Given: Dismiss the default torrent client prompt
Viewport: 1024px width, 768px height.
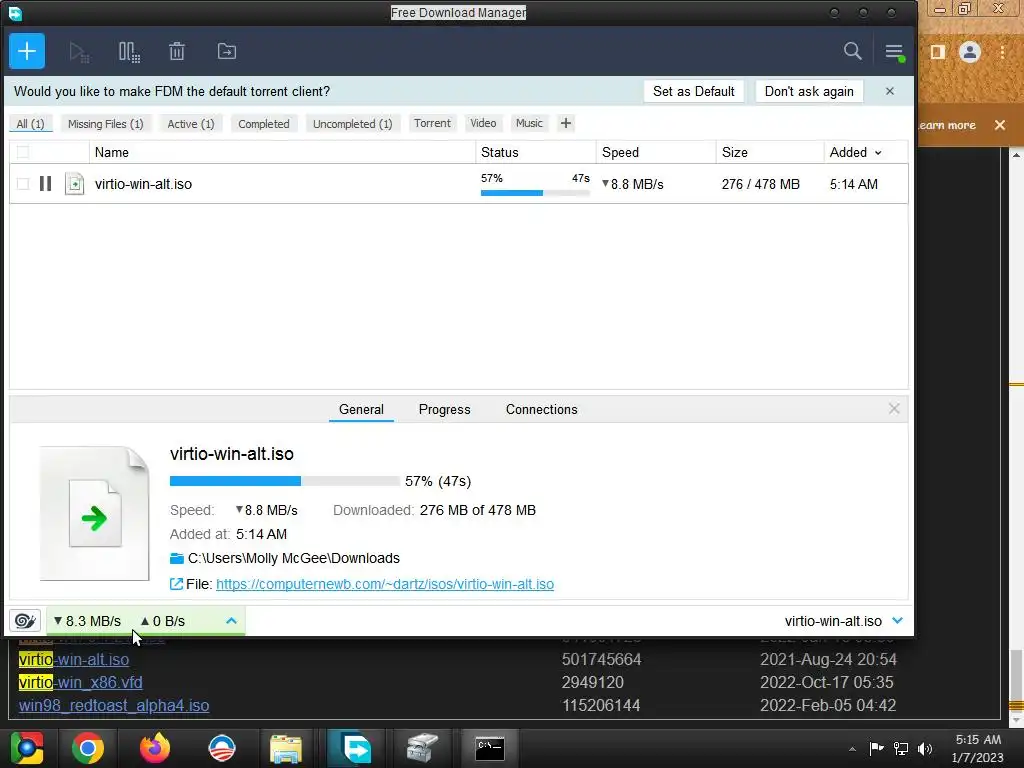Looking at the screenshot, I should (889, 91).
